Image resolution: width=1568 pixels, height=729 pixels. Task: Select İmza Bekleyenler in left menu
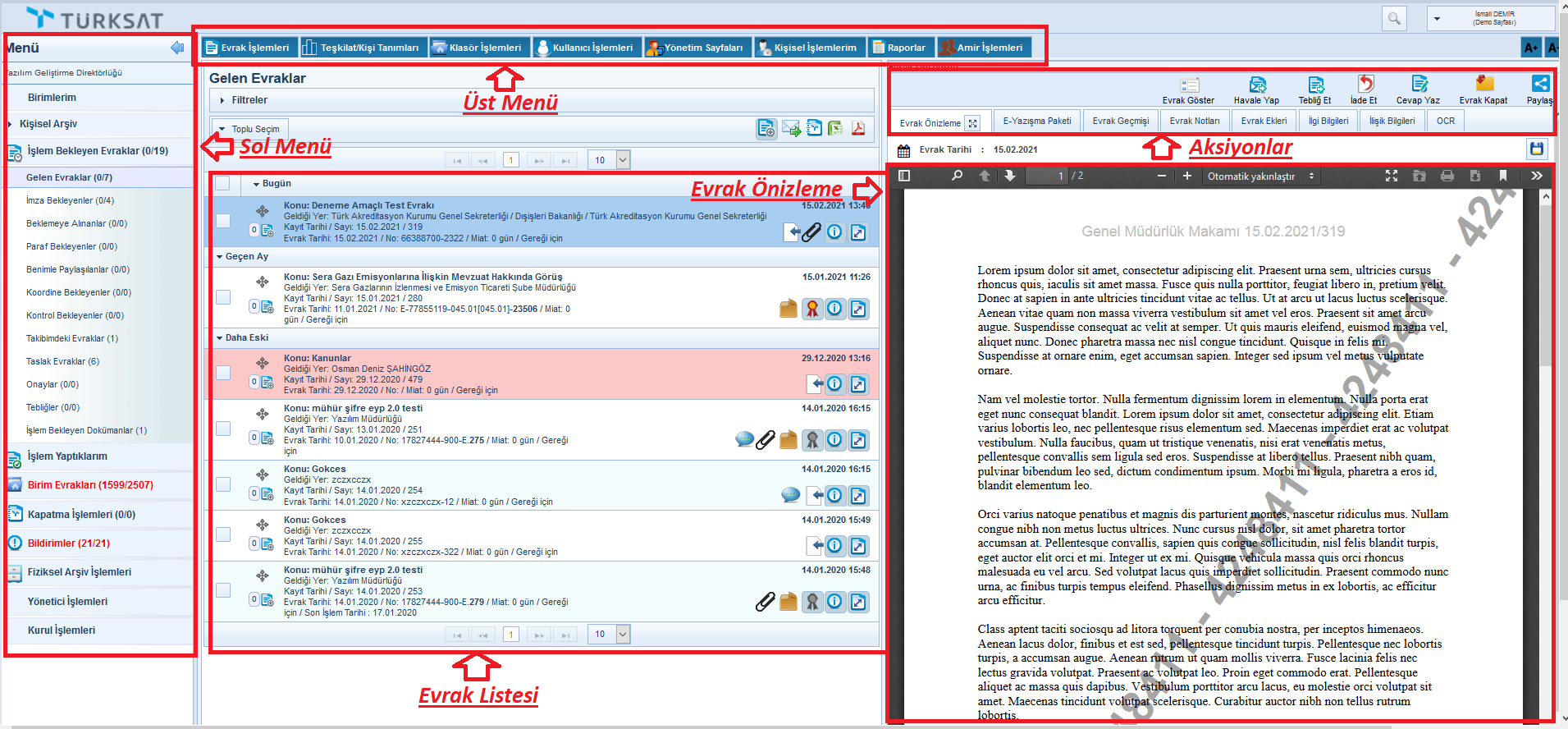70,200
